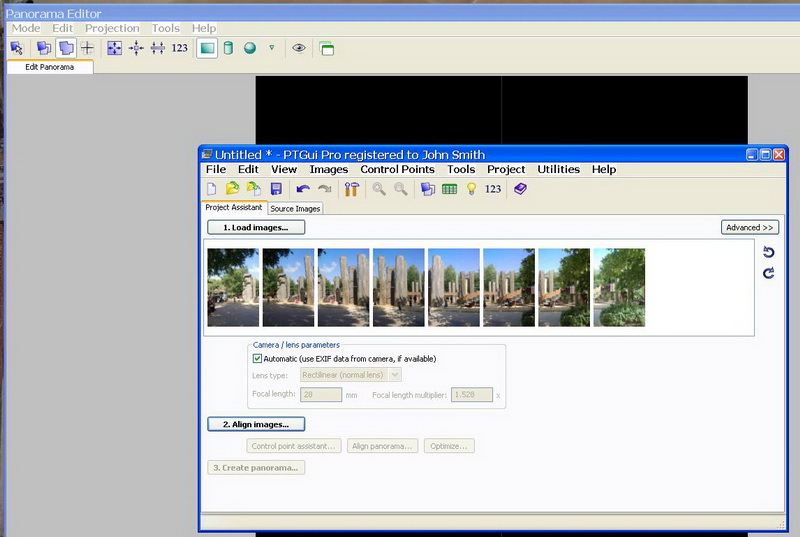This screenshot has height=537, width=800.
Task: Open the control point table icon
Action: (449, 189)
